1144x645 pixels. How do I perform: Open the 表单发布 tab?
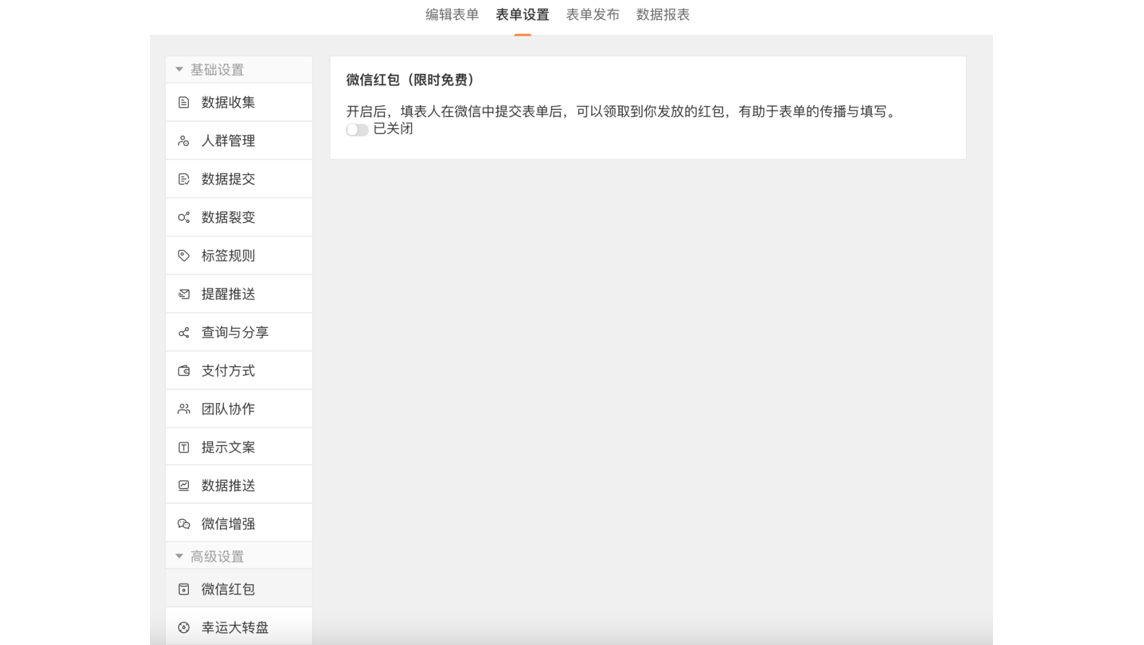pos(592,15)
